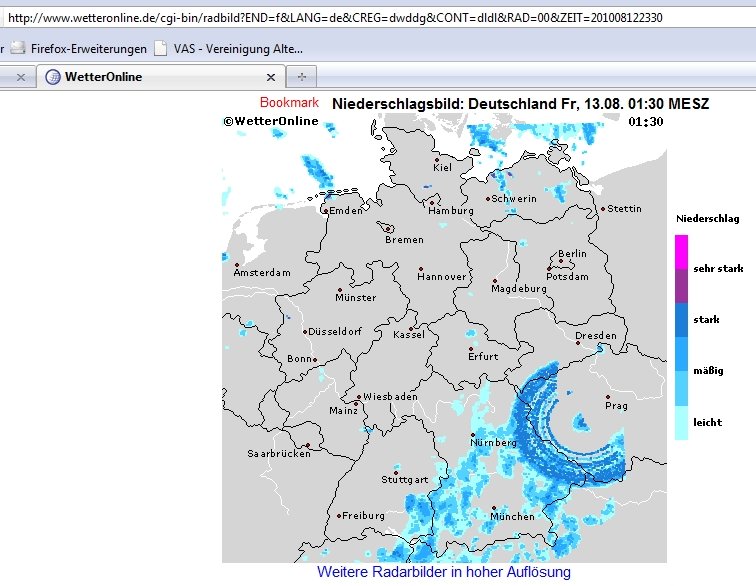The width and height of the screenshot is (756, 586).
Task: Click the pale cyan swatch at the legend bottom
Action: pyautogui.click(x=681, y=423)
